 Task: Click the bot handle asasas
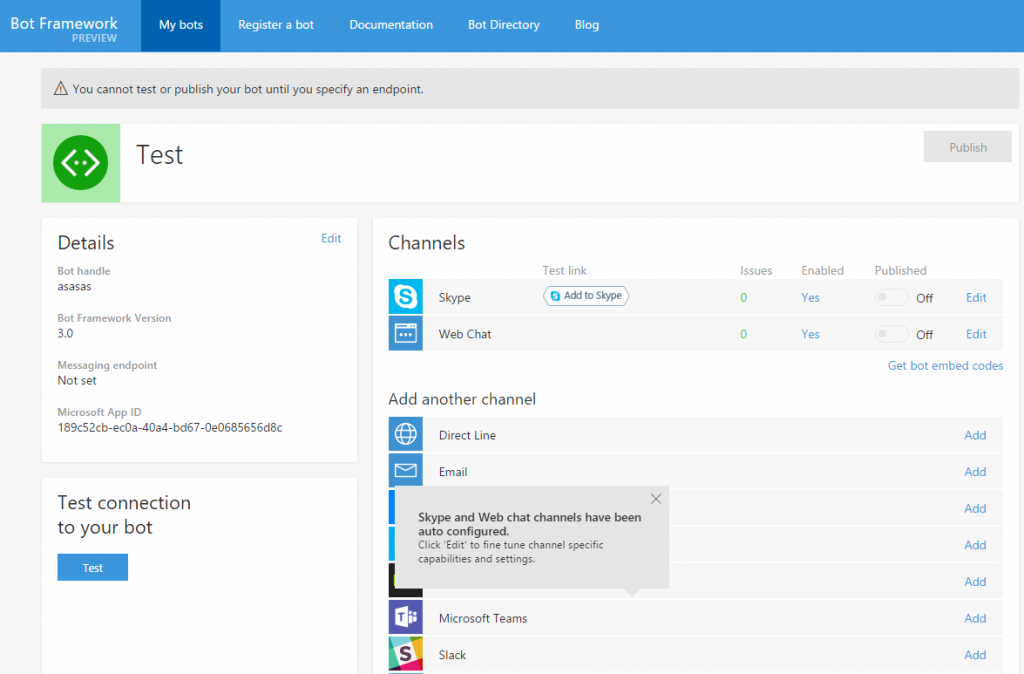point(74,286)
